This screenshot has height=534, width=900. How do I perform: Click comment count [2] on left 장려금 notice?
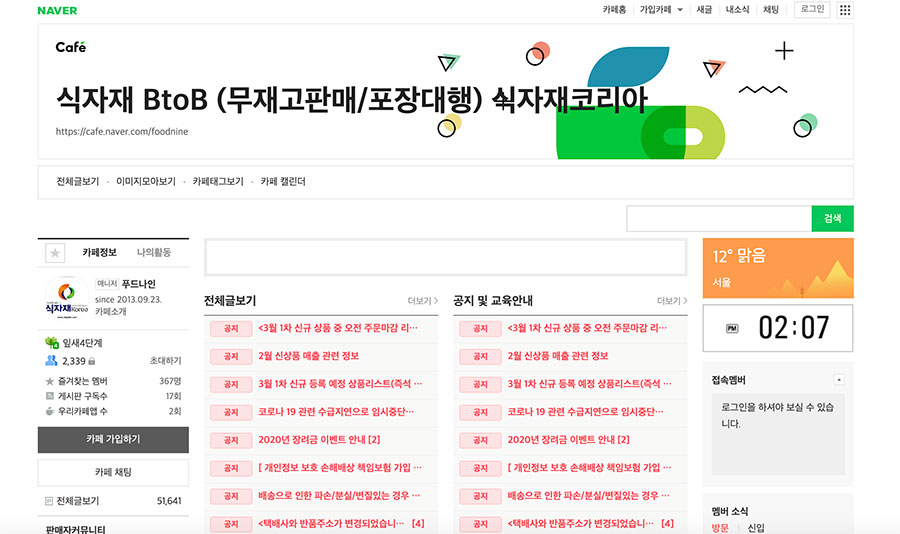[x=374, y=440]
